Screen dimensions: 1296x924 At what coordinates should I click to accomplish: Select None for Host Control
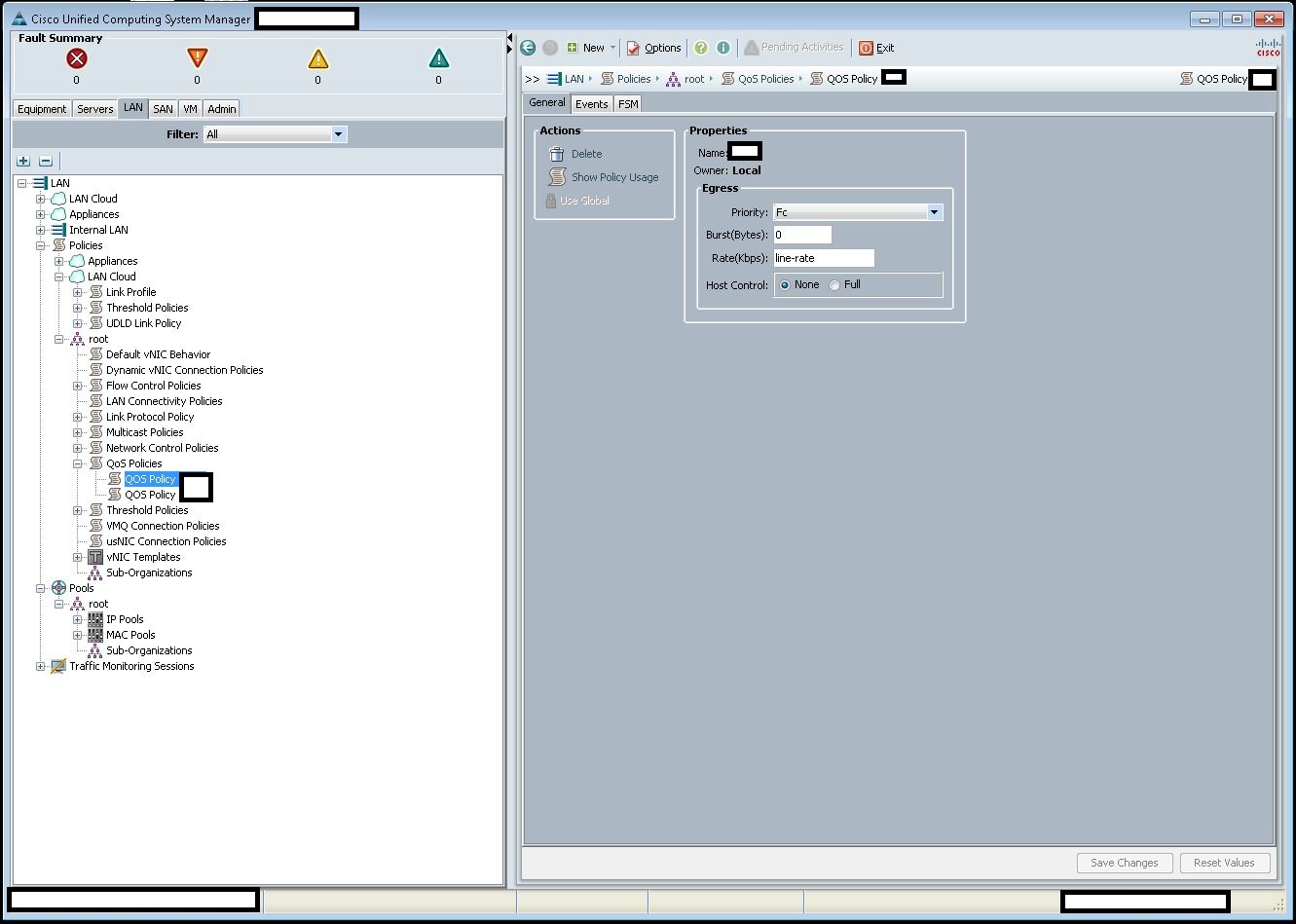click(785, 285)
